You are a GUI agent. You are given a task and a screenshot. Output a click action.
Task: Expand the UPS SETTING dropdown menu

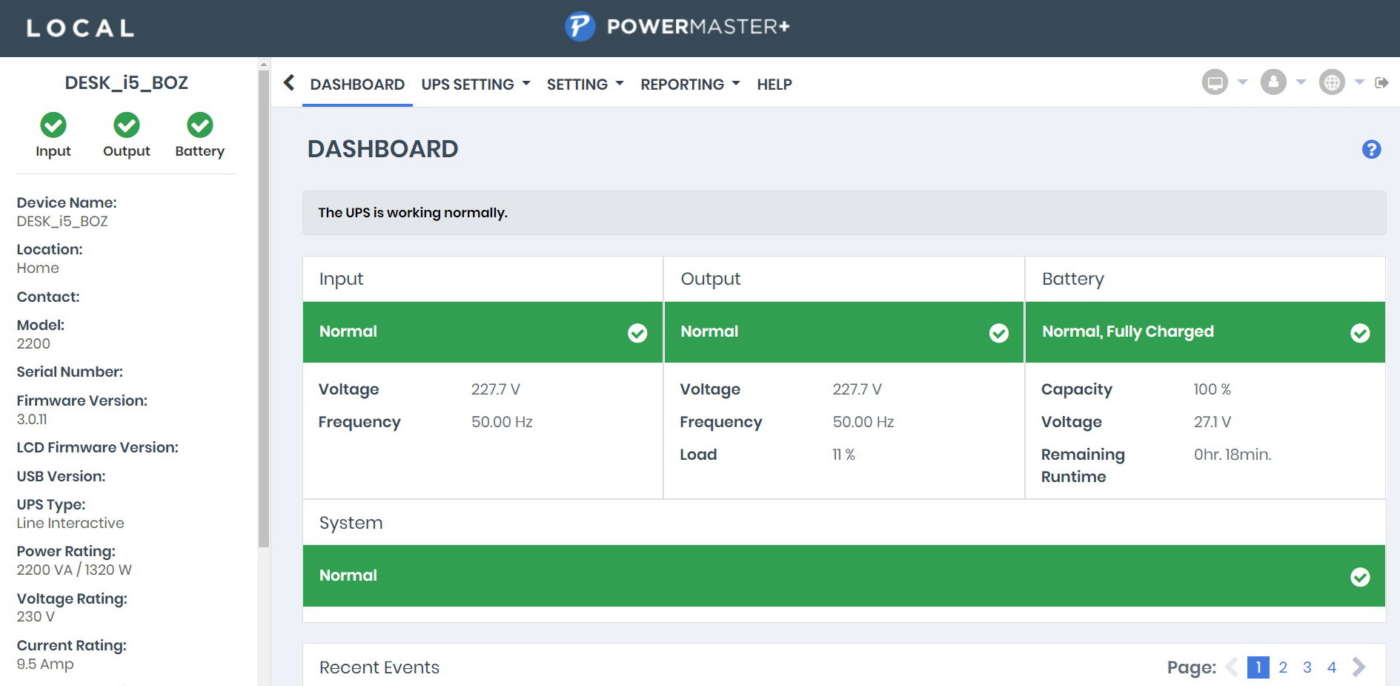[x=475, y=84]
